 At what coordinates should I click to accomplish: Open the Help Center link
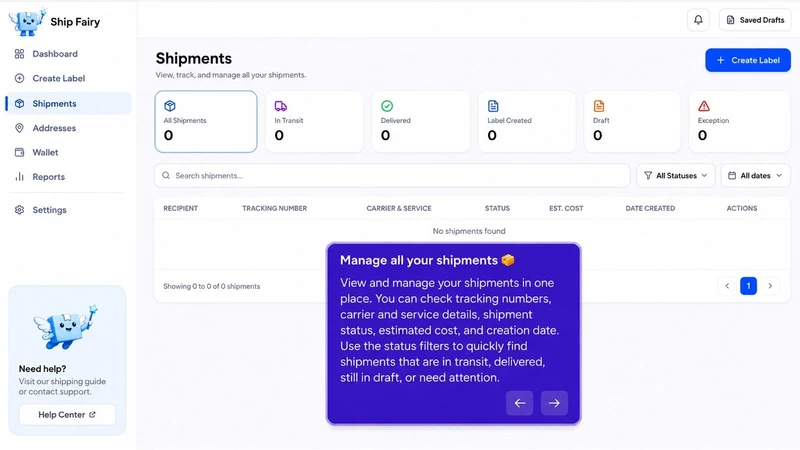point(67,415)
